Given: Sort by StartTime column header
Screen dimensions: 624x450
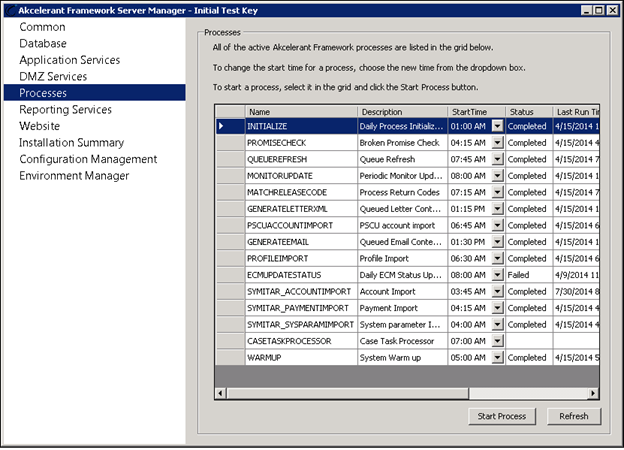Looking at the screenshot, I should click(476, 112).
